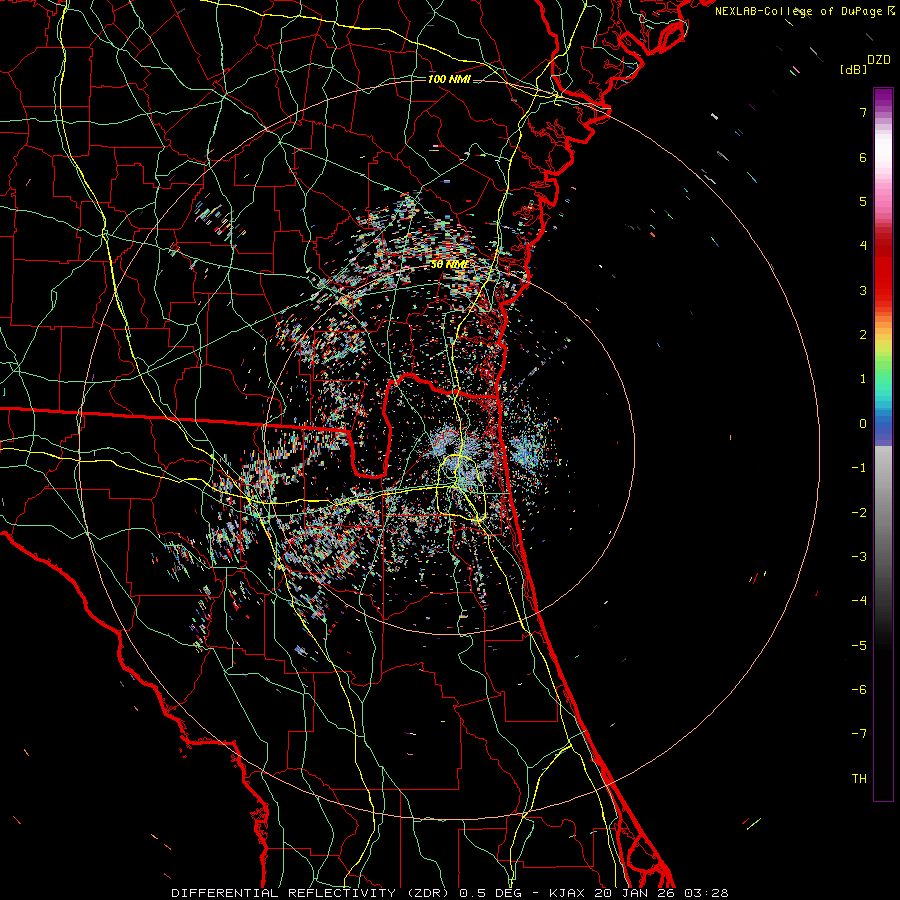The width and height of the screenshot is (900, 900).
Task: Click the -5 value on the color scale
Action: [x=859, y=646]
